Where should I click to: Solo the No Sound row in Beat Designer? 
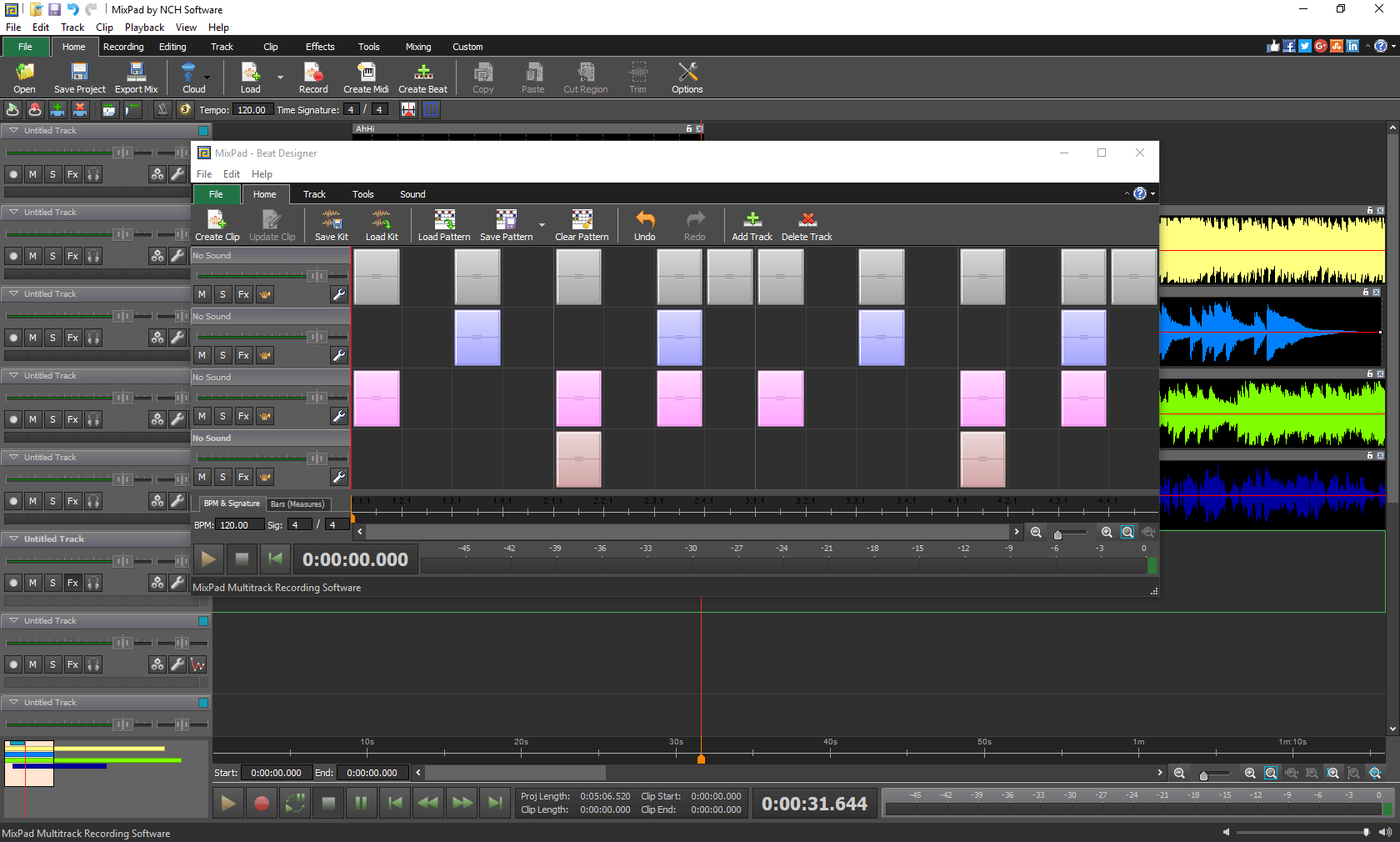pyautogui.click(x=222, y=294)
